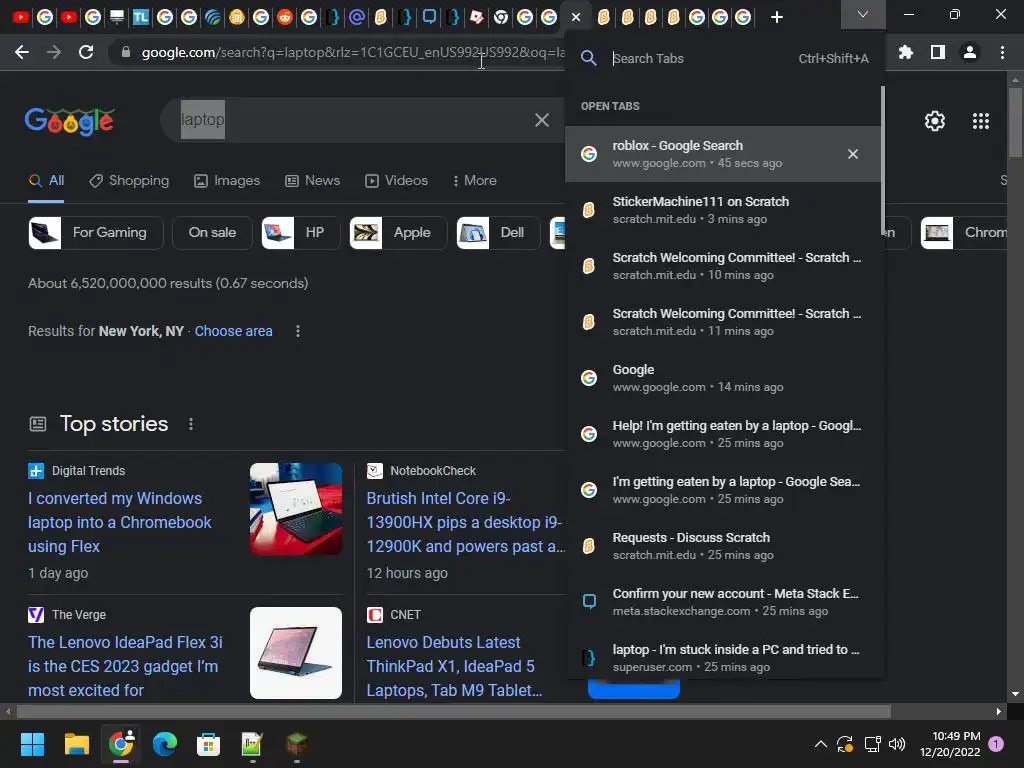Click the Choose area link

[x=233, y=331]
